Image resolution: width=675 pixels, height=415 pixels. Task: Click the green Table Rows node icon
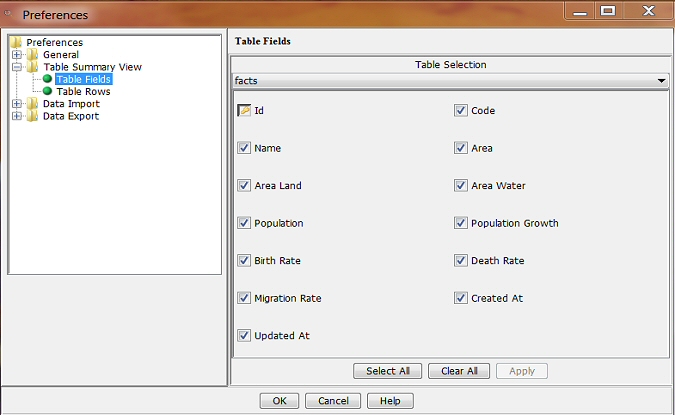coord(47,91)
